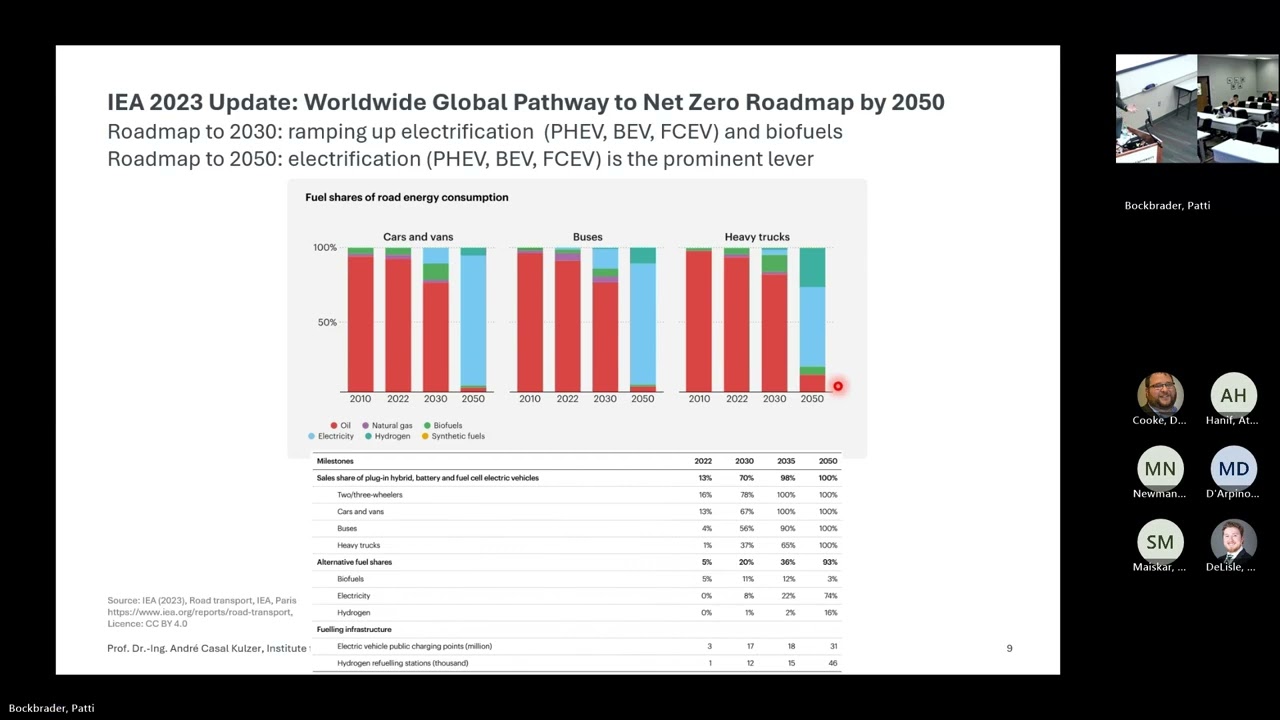Click the 'Buses' chart title
Image resolution: width=1280 pixels, height=720 pixels.
588,237
